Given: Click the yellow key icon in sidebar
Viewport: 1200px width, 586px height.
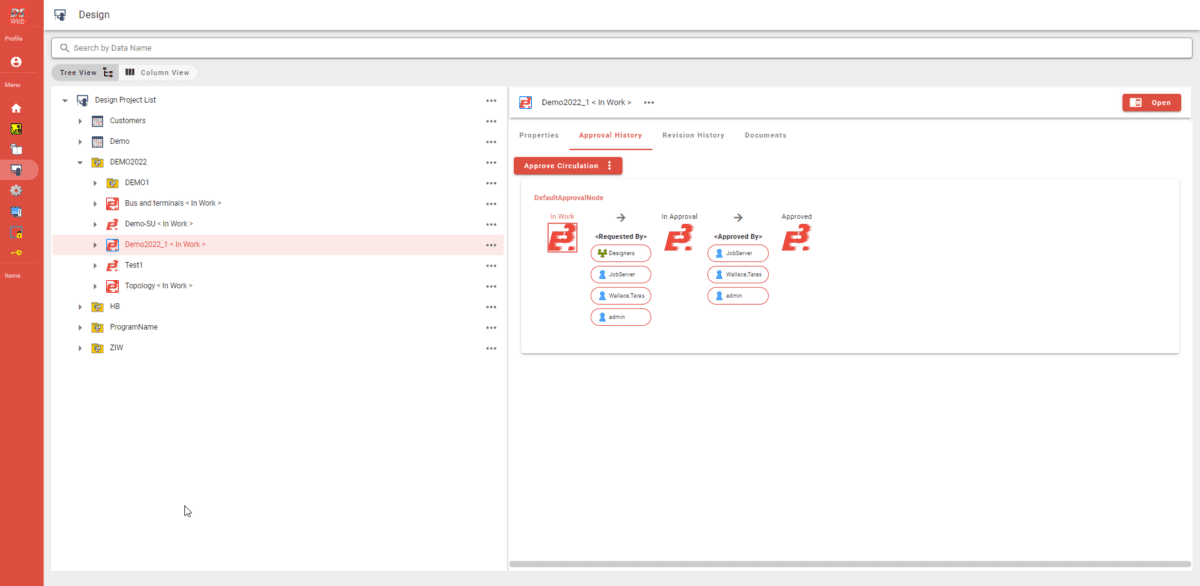Looking at the screenshot, I should 18,252.
